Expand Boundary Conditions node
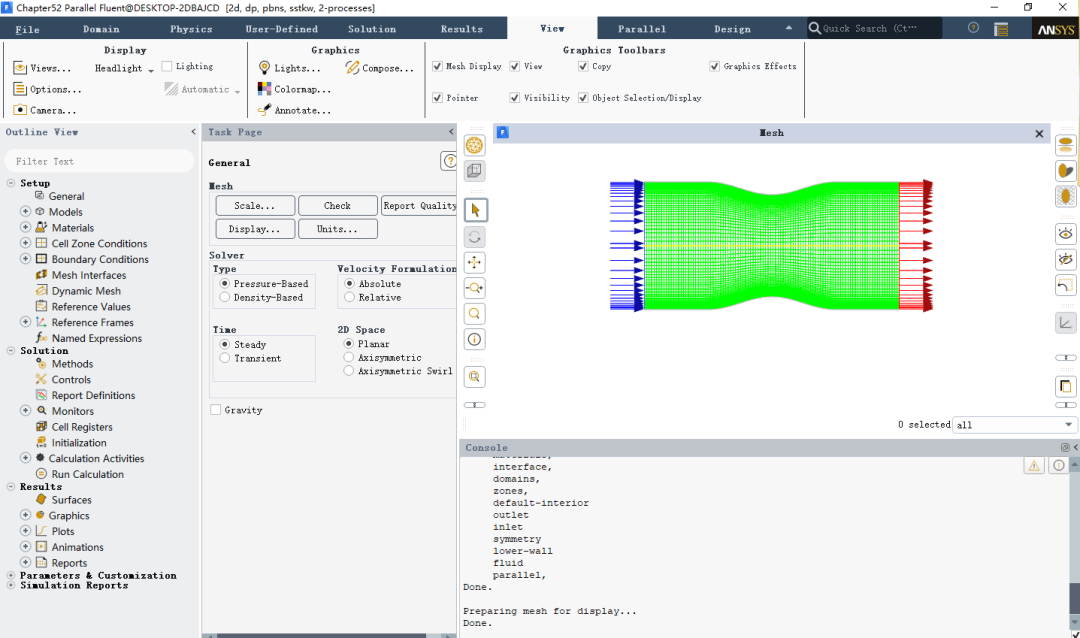Screen dimensions: 1080x638 pos(25,259)
